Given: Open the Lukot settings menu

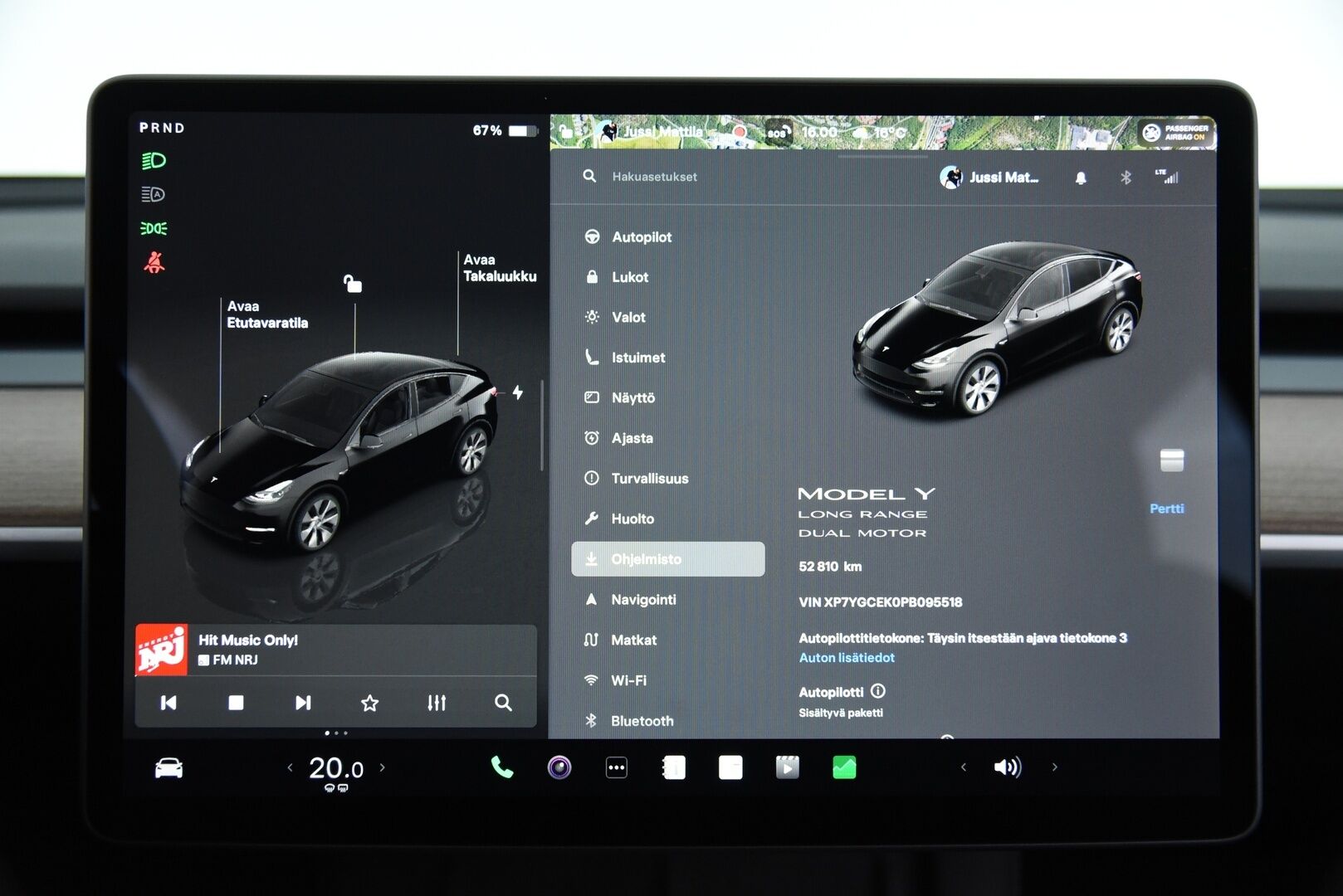Looking at the screenshot, I should point(616,277).
